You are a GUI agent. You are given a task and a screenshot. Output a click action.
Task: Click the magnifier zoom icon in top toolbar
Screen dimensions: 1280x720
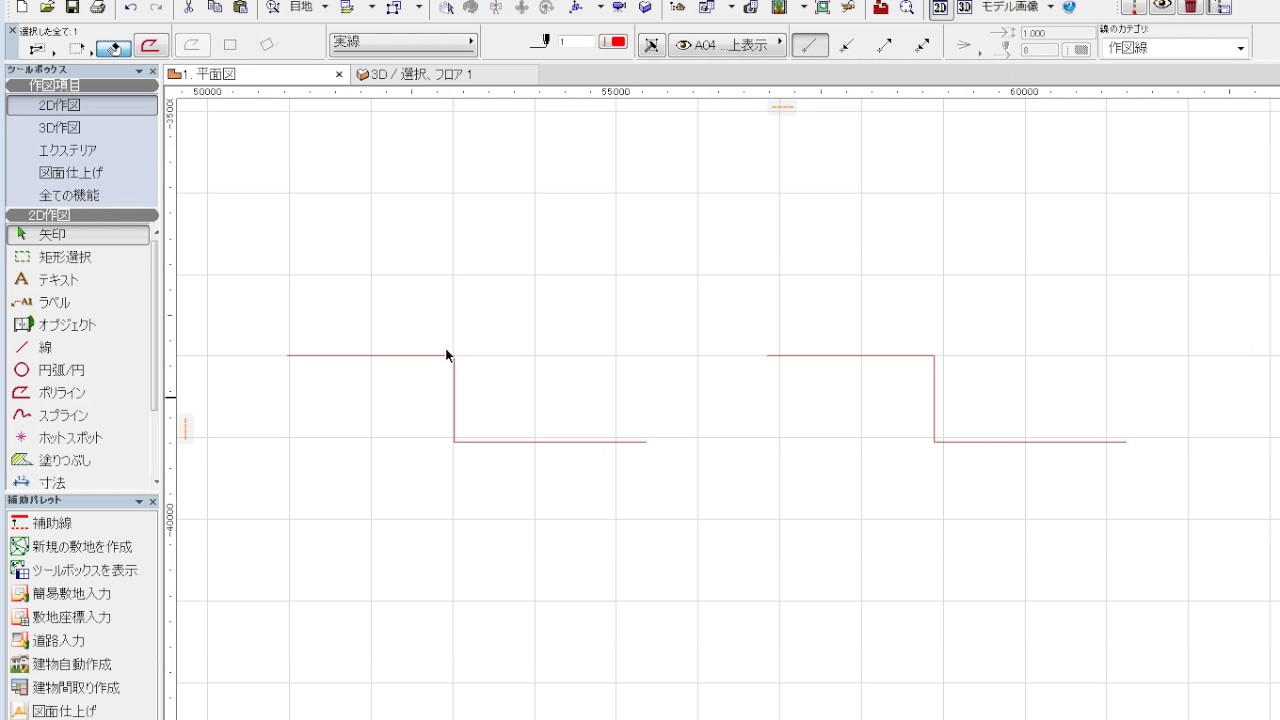tap(907, 7)
